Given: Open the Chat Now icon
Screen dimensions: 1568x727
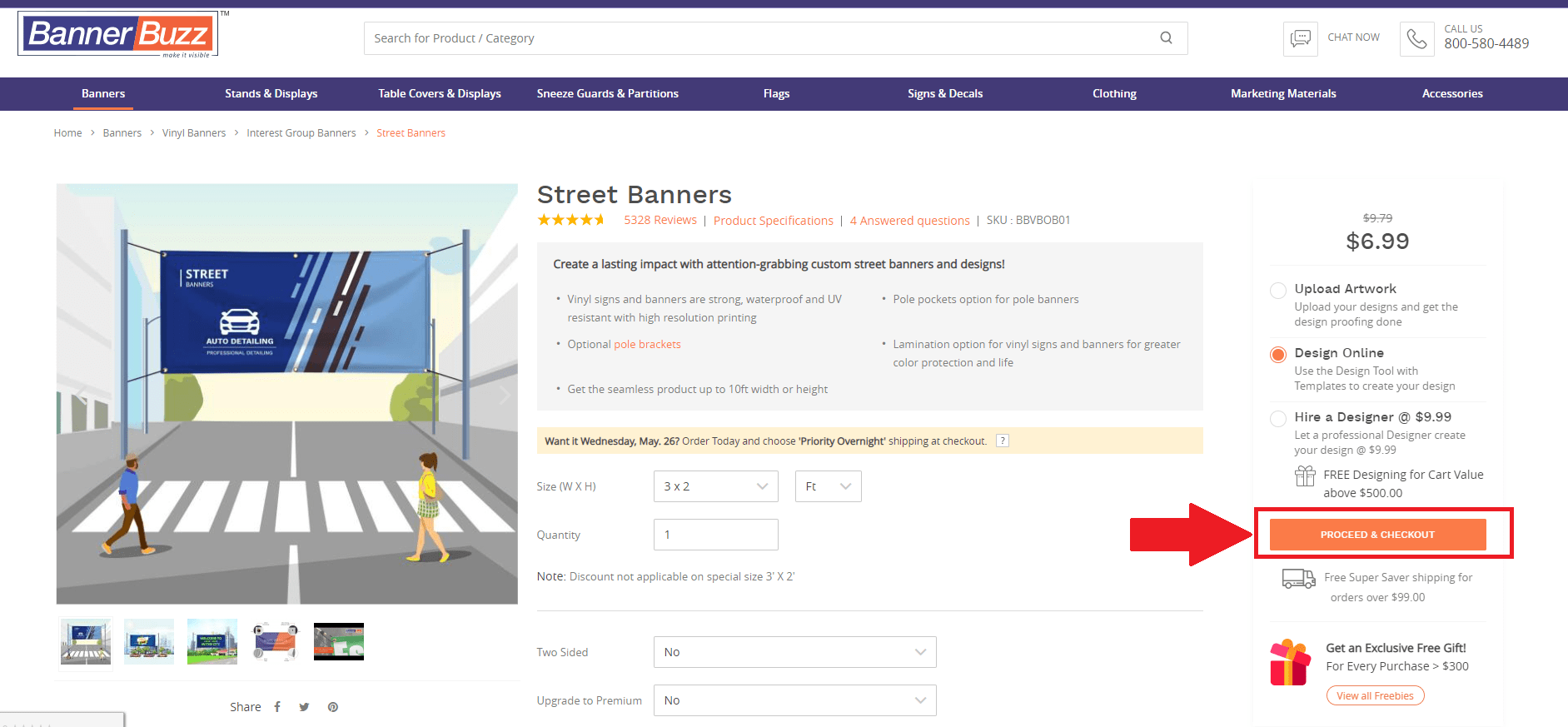Looking at the screenshot, I should 1300,38.
